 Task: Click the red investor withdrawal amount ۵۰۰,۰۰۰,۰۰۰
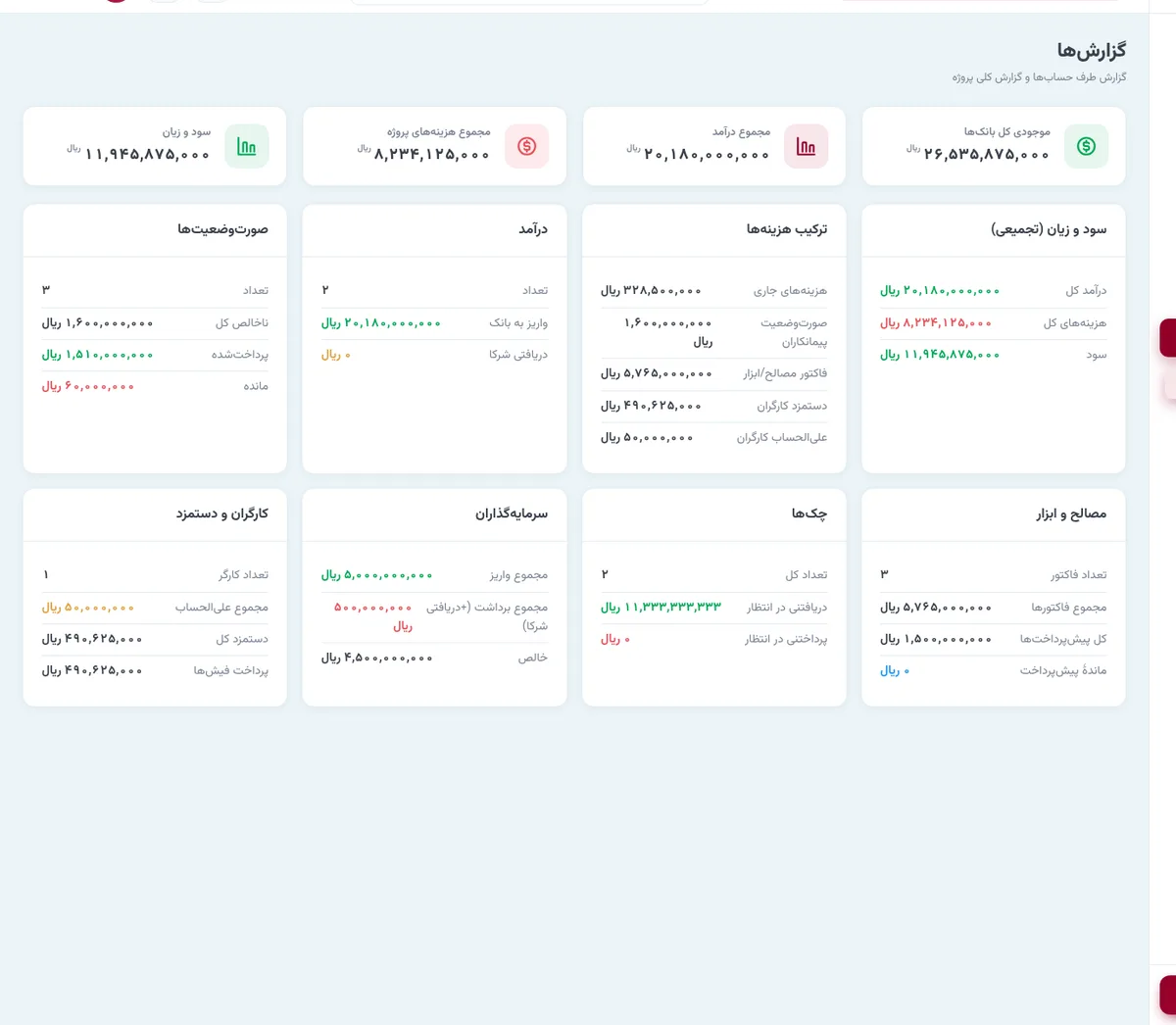coord(373,608)
